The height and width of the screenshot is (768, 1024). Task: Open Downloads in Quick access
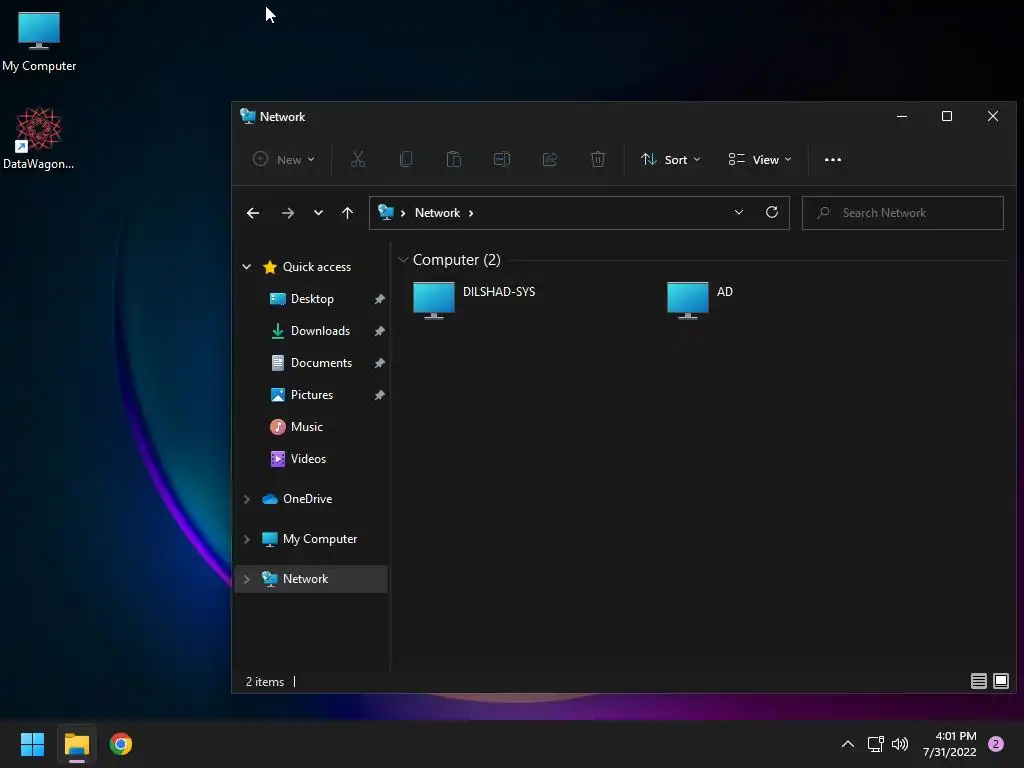[320, 331]
